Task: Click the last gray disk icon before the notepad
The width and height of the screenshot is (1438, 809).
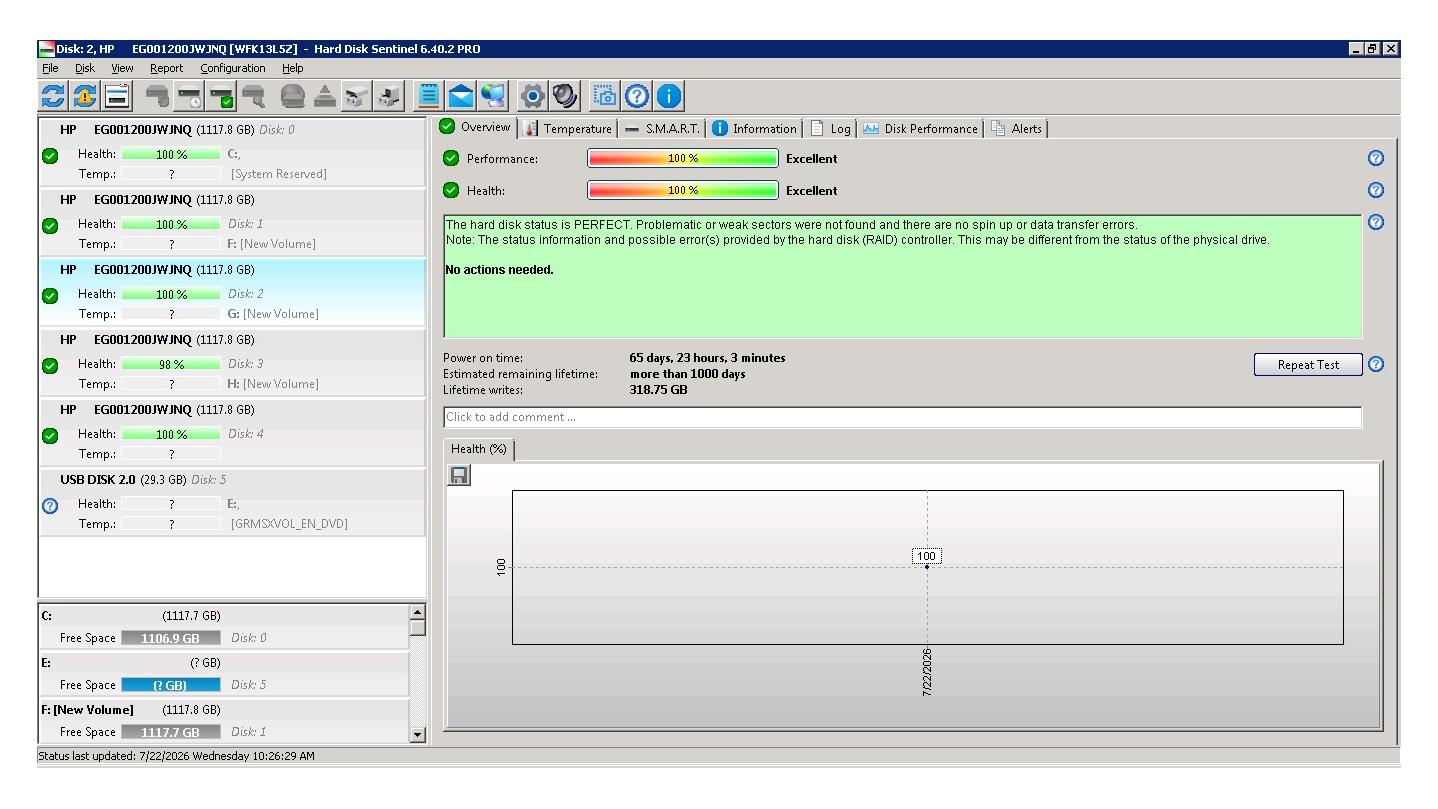Action: tap(390, 96)
